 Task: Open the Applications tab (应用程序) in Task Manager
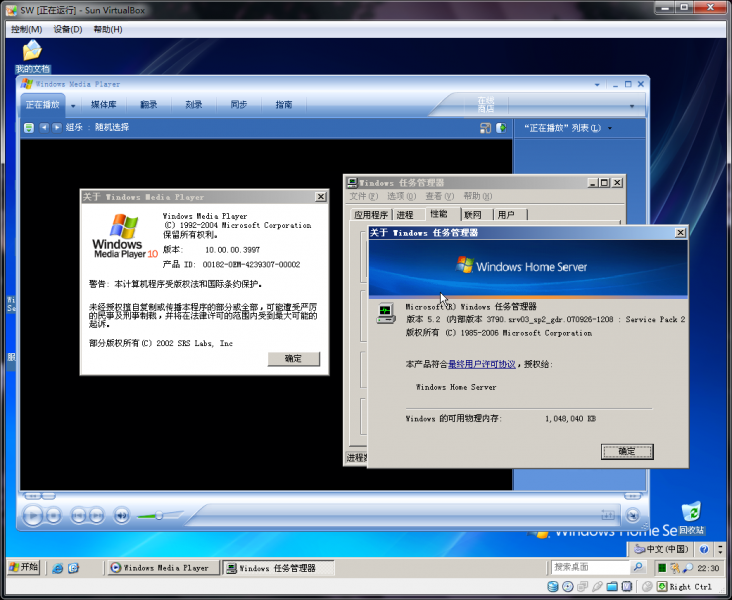pyautogui.click(x=371, y=215)
